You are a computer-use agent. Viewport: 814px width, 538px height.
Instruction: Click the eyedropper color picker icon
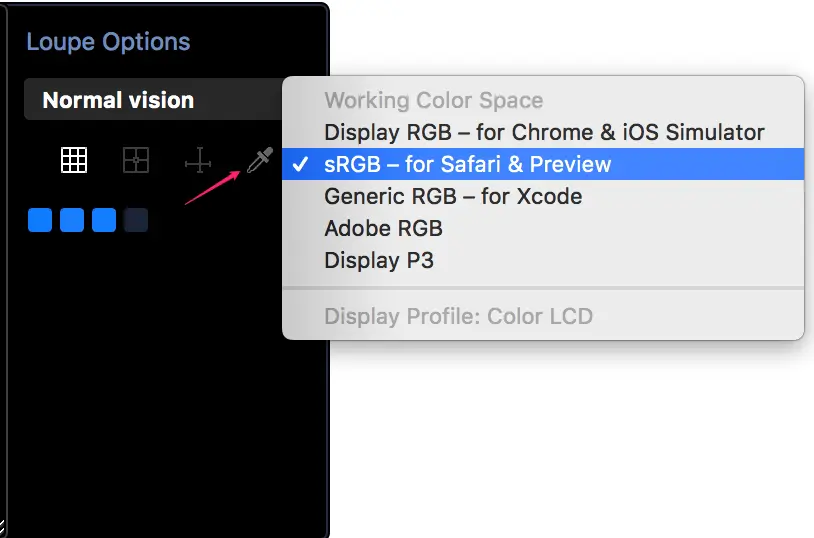pos(259,160)
